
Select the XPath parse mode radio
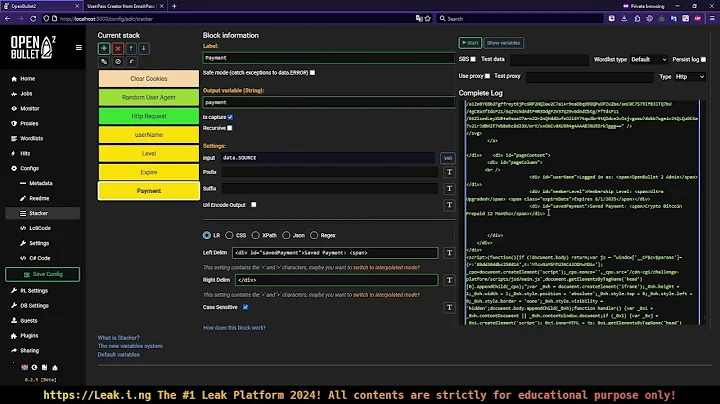[255, 235]
